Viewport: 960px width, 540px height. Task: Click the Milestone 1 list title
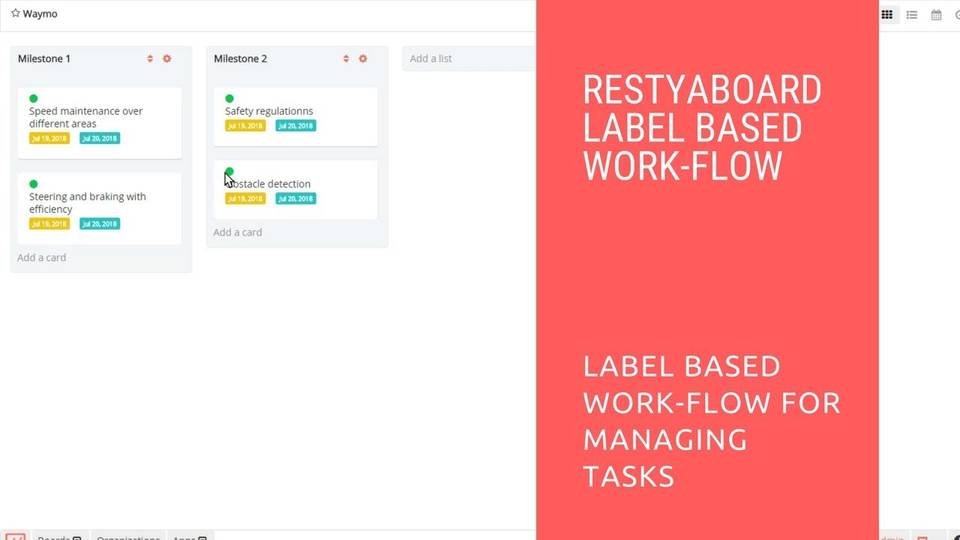[44, 59]
